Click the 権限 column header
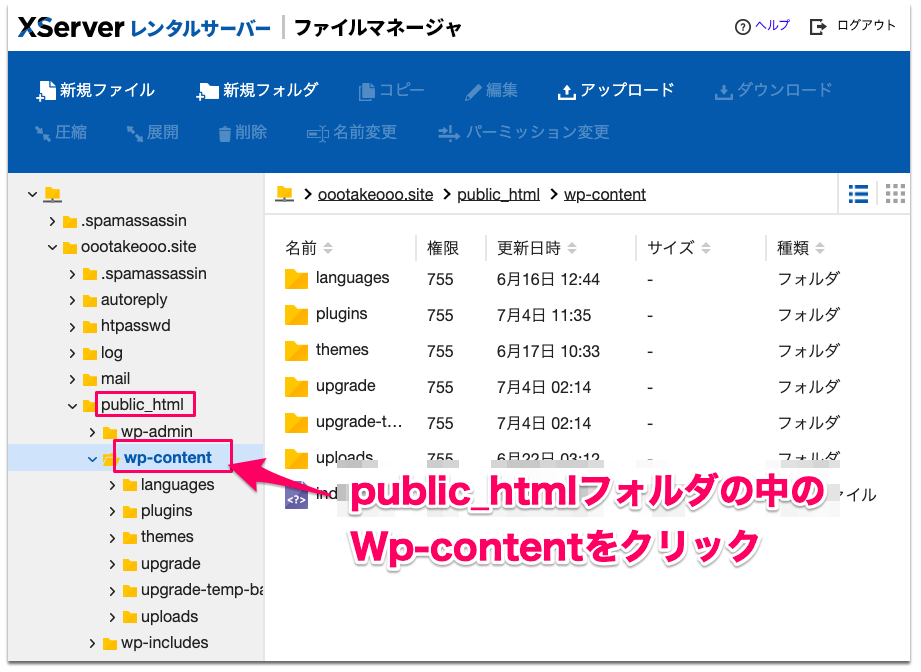 point(443,248)
